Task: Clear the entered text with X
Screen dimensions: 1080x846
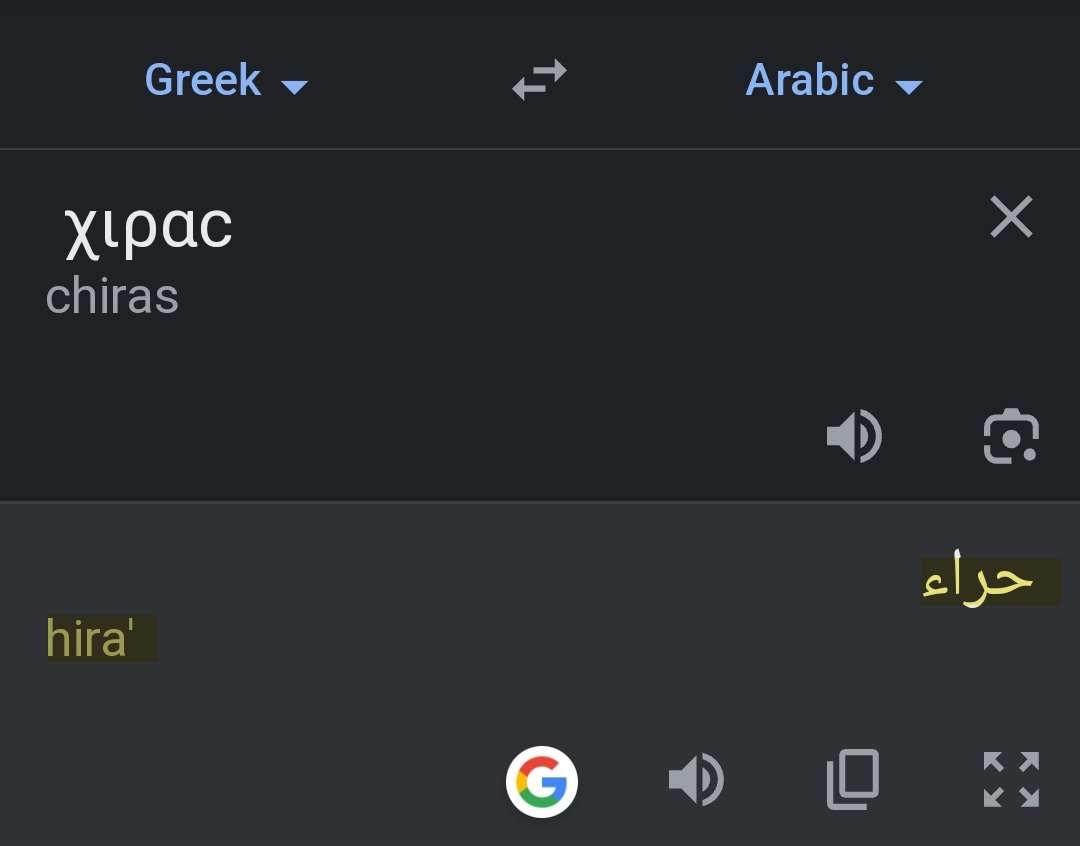Action: 1011,217
